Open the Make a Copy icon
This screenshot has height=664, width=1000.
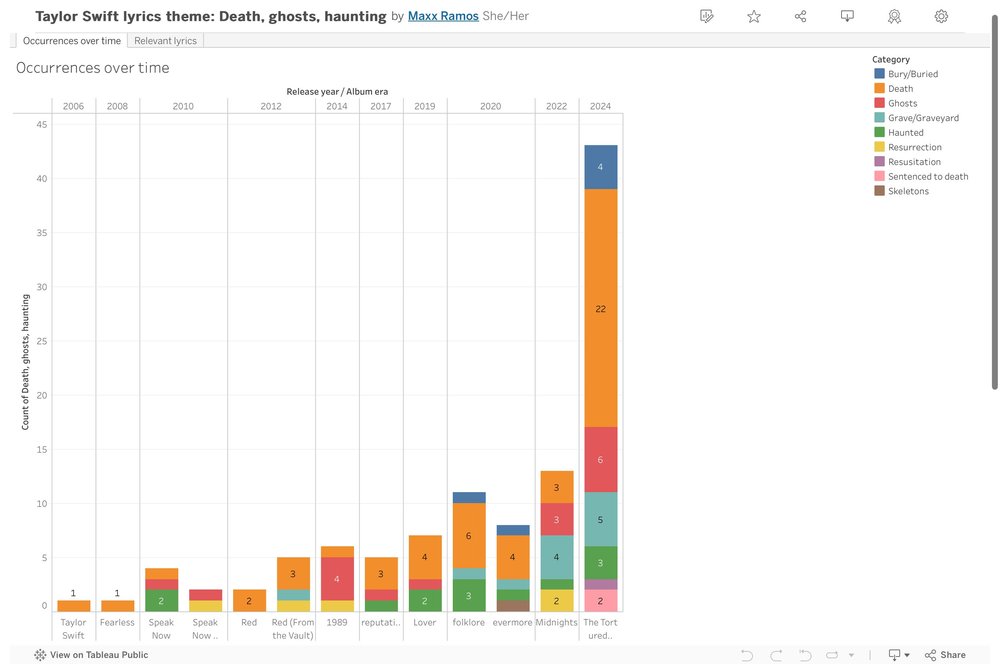coord(706,16)
